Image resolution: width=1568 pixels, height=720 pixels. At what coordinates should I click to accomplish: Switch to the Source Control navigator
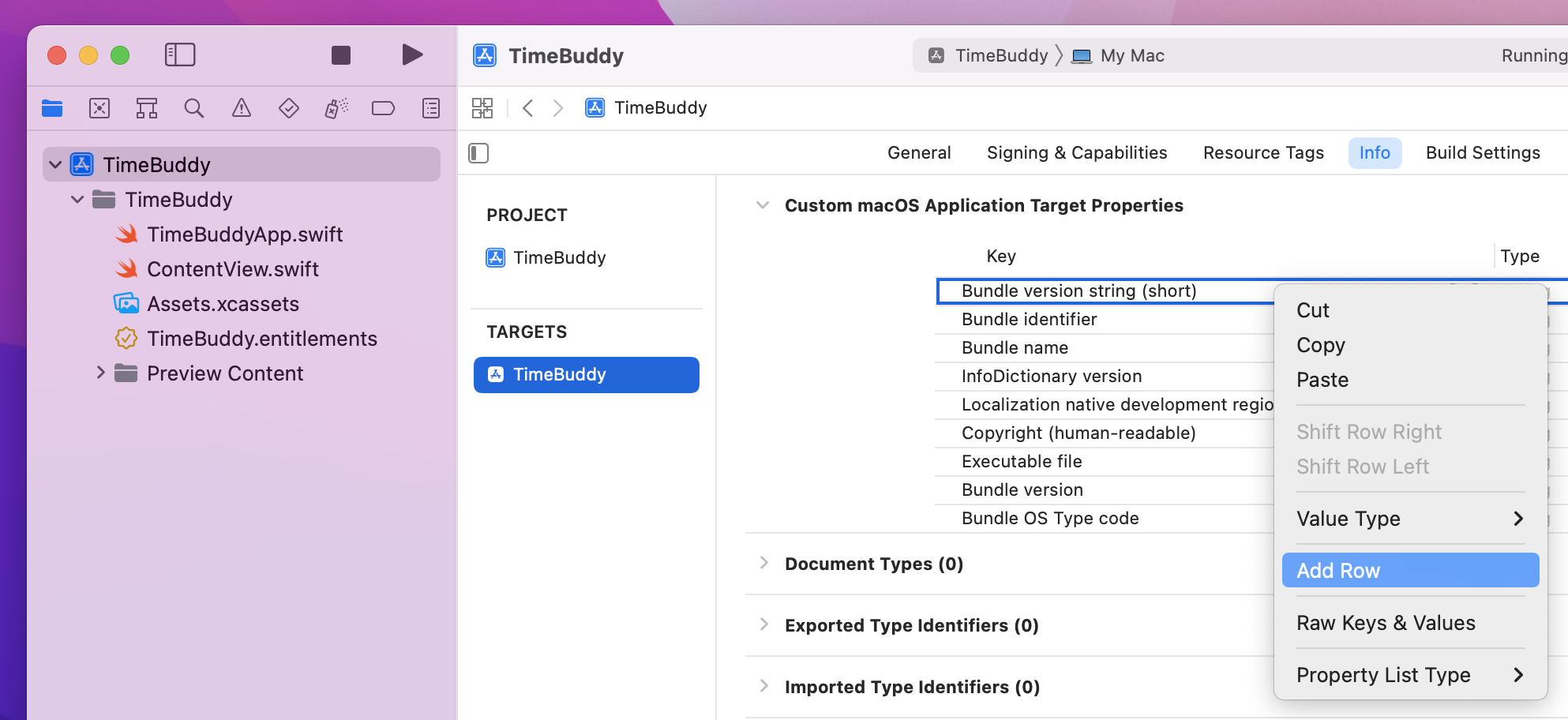click(99, 108)
